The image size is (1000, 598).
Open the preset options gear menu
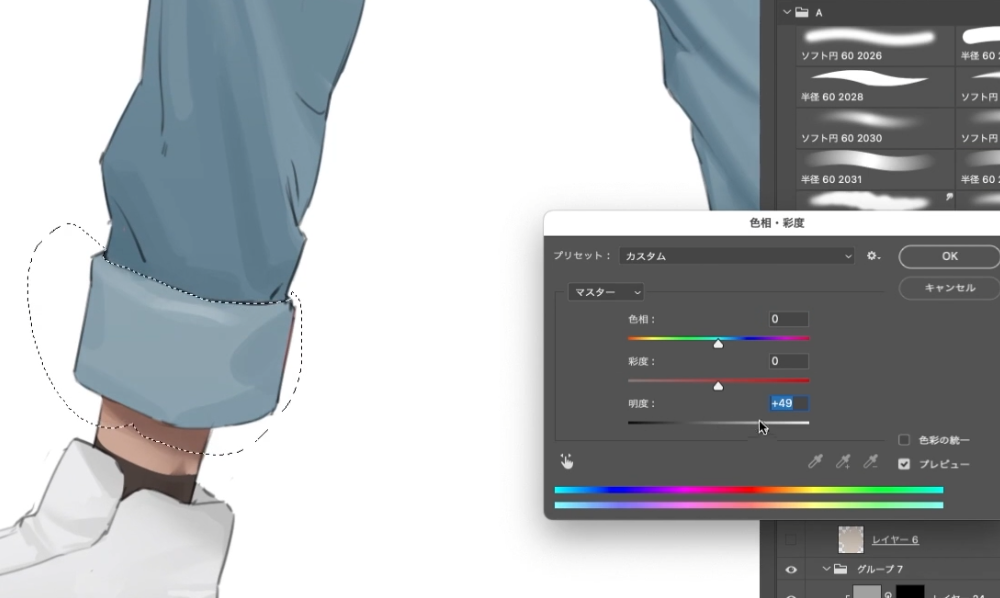[x=873, y=256]
